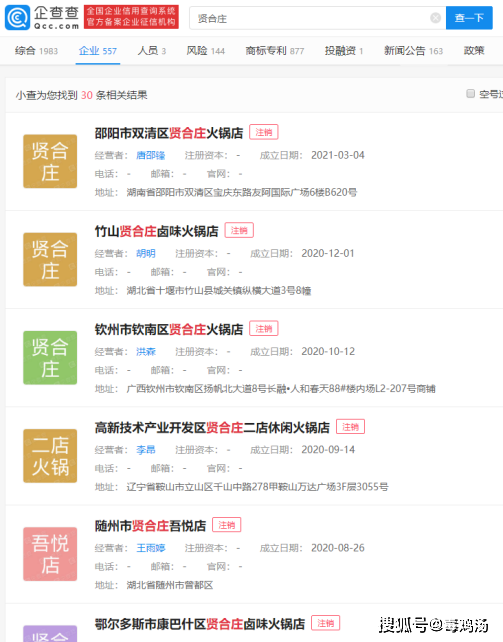Click 注销 tag on 邵阳市双清区 store
The width and height of the screenshot is (503, 642).
coord(264,132)
